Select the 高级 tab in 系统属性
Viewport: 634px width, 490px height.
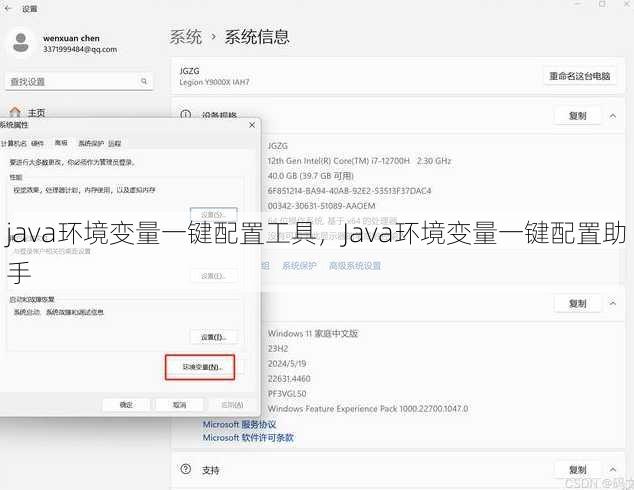click(x=61, y=143)
